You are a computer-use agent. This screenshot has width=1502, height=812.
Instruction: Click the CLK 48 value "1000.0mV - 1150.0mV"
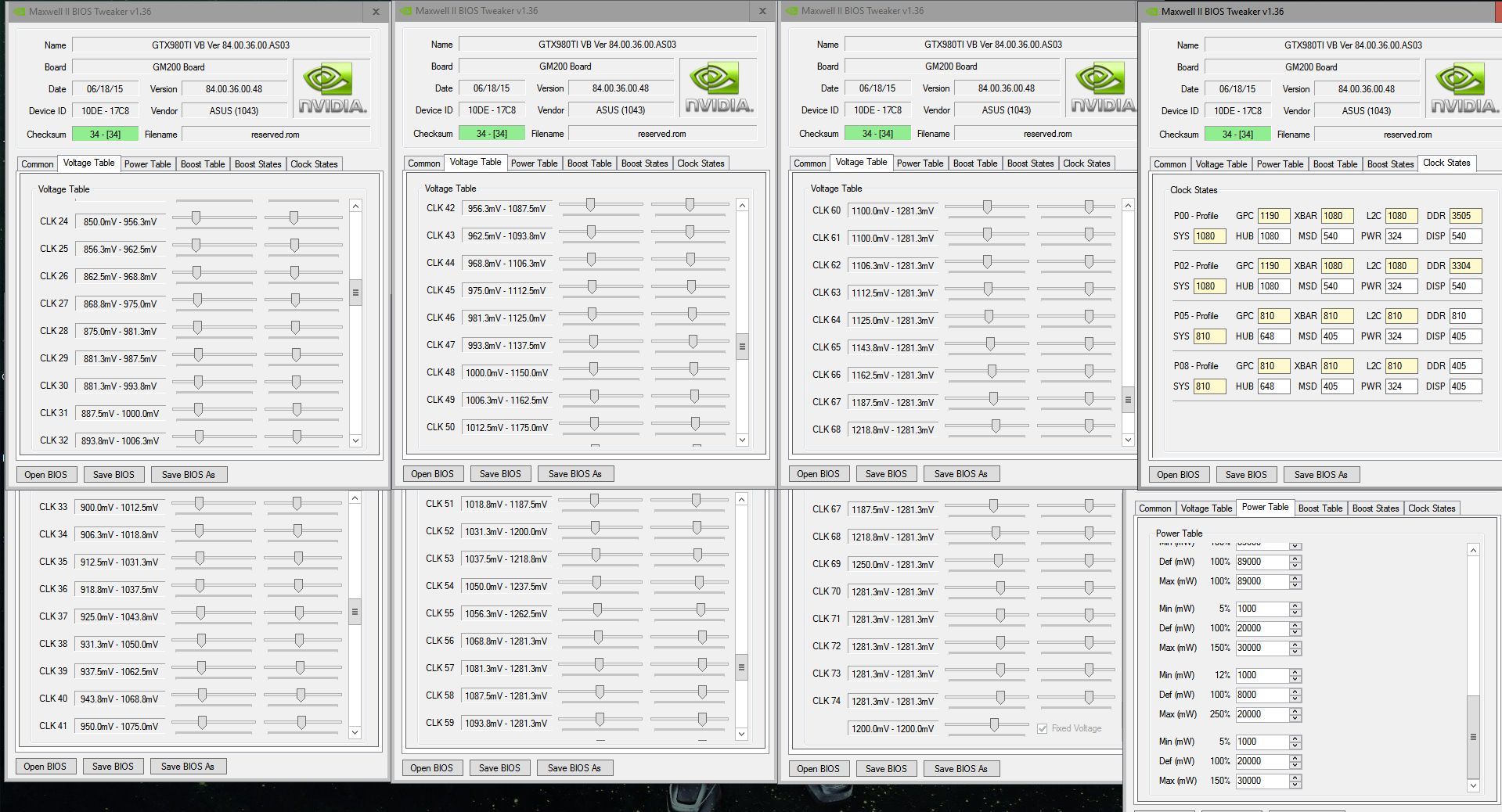pyautogui.click(x=507, y=373)
